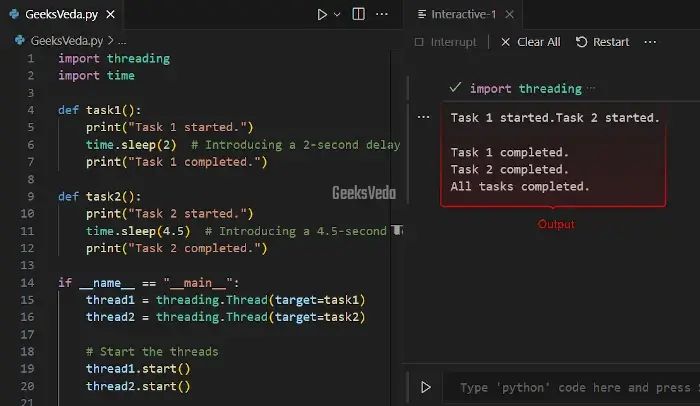700x406 pixels.
Task: Expand collapsed 'import threading' cell ellipsis
Action: 592,88
